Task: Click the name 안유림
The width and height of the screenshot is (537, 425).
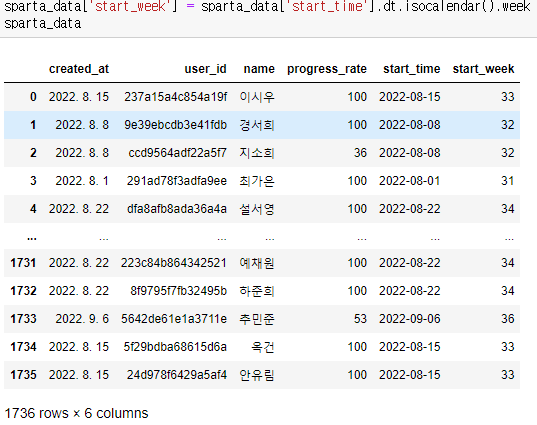Action: 257,375
